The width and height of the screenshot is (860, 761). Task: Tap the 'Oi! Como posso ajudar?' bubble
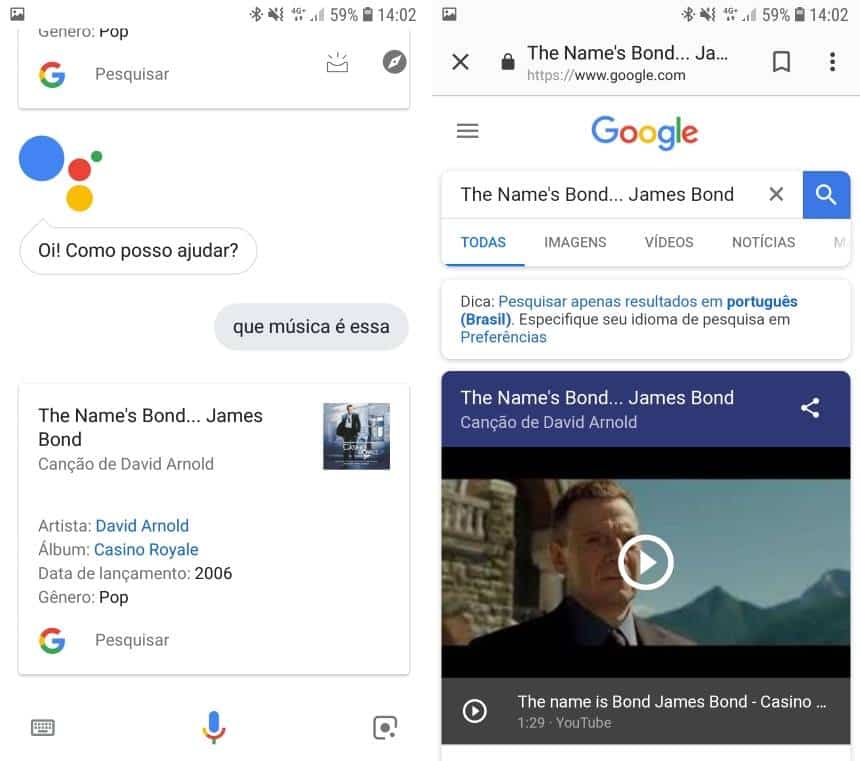pos(138,251)
